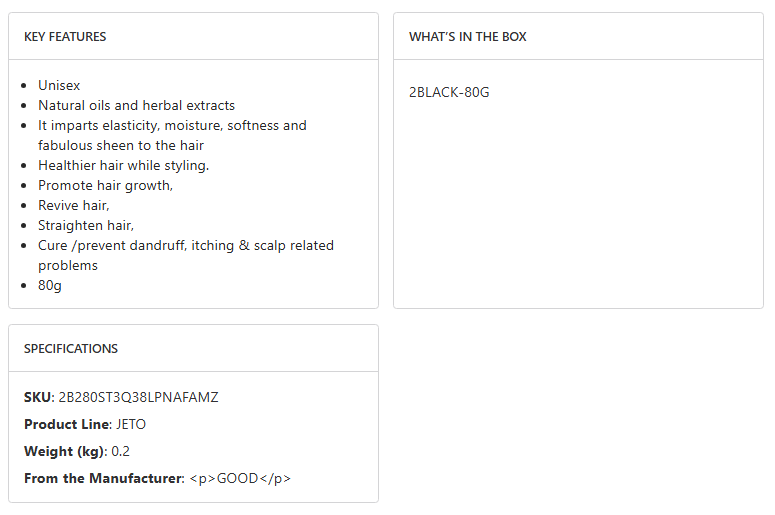Viewport: 775px width, 515px height.
Task: Click the 'It imparts elasticity, moisture' feature line
Action: (172, 126)
